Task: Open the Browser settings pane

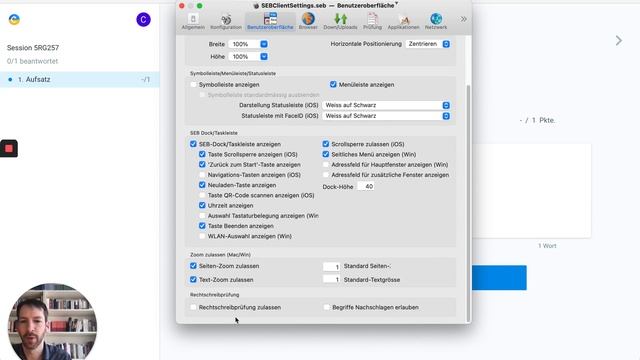Action: point(308,21)
